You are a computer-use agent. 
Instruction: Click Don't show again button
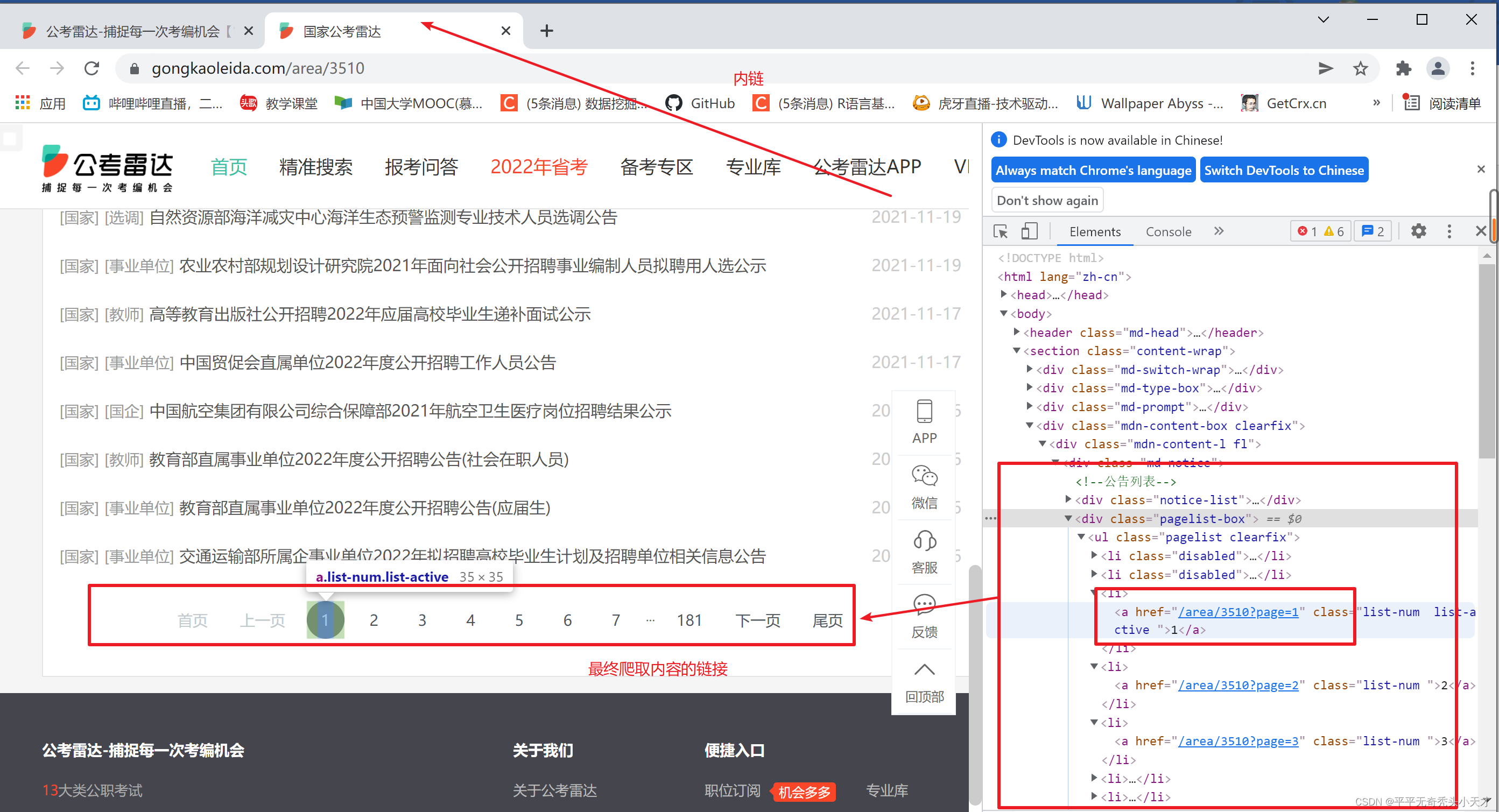click(x=1047, y=201)
